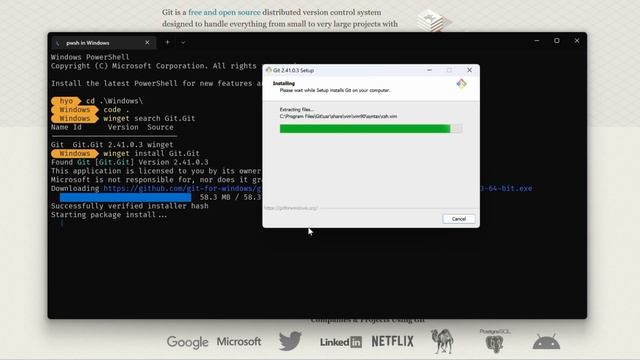This screenshot has width=640, height=360.
Task: Click the Git site icon beside intro text
Action: (x=434, y=20)
